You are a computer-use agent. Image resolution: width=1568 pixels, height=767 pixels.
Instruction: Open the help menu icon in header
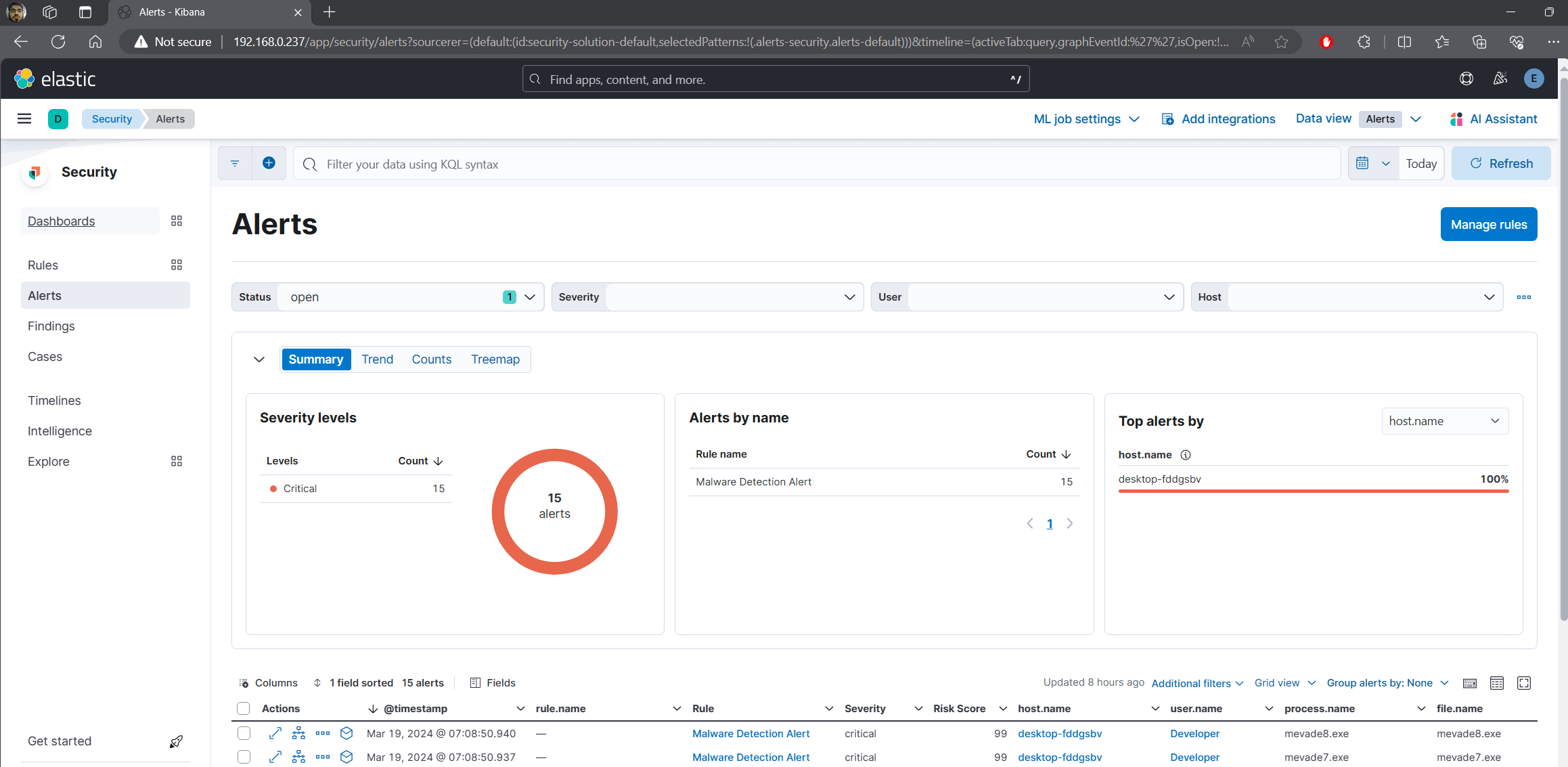tap(1466, 79)
